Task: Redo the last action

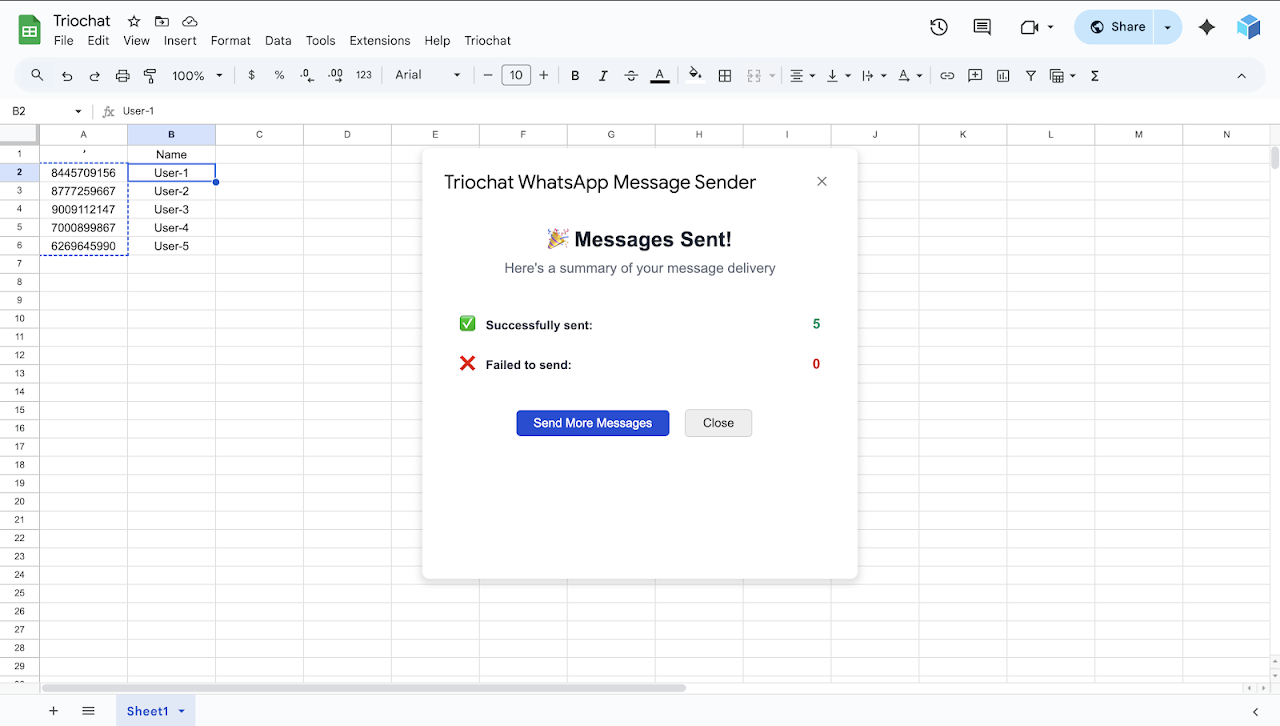Action: (x=95, y=75)
